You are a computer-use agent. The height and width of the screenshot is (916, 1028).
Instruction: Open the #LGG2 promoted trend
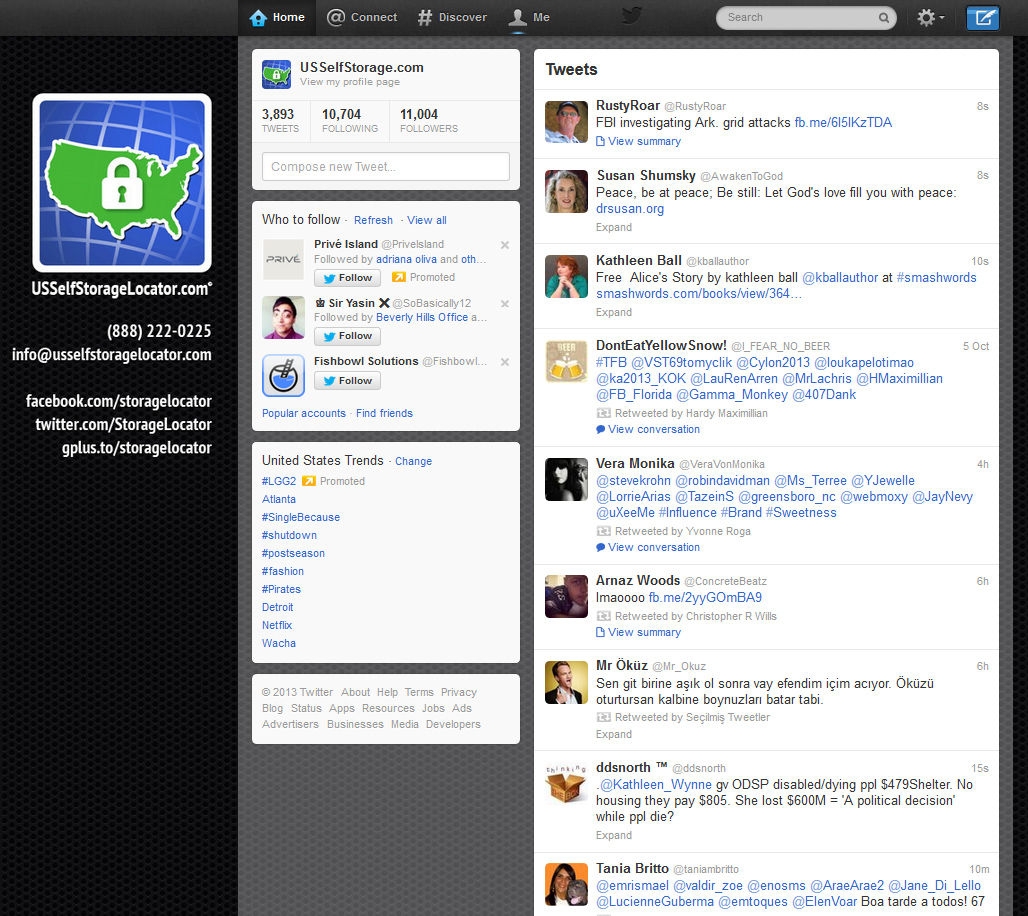pyautogui.click(x=279, y=481)
